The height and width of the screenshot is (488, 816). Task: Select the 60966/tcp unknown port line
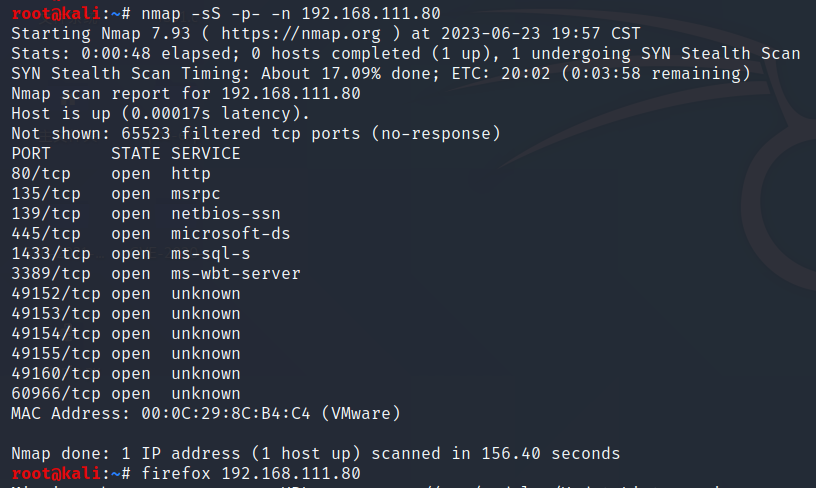(126, 394)
